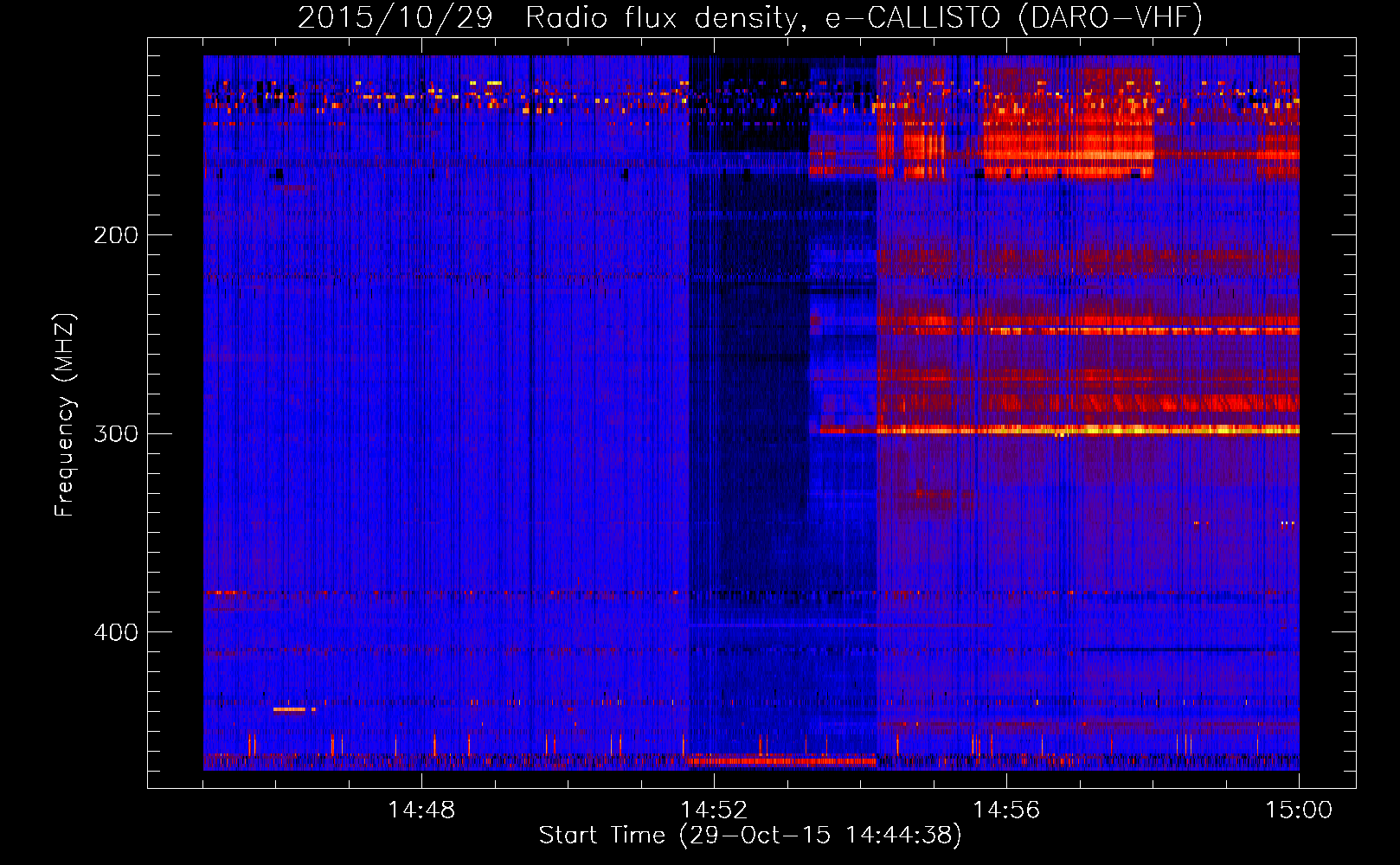Click the red horizontal strip along the bottom near 14:52

click(781, 761)
